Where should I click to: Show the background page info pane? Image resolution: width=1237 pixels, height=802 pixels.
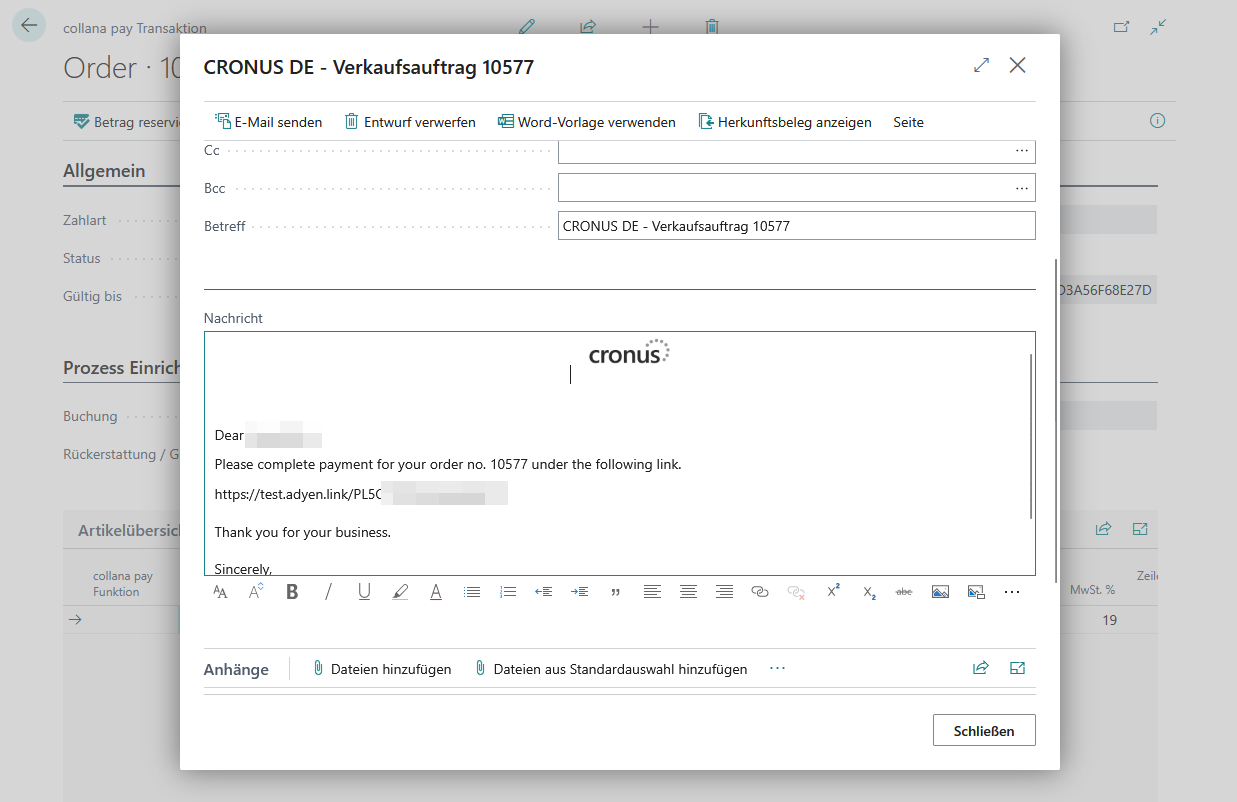tap(1158, 121)
